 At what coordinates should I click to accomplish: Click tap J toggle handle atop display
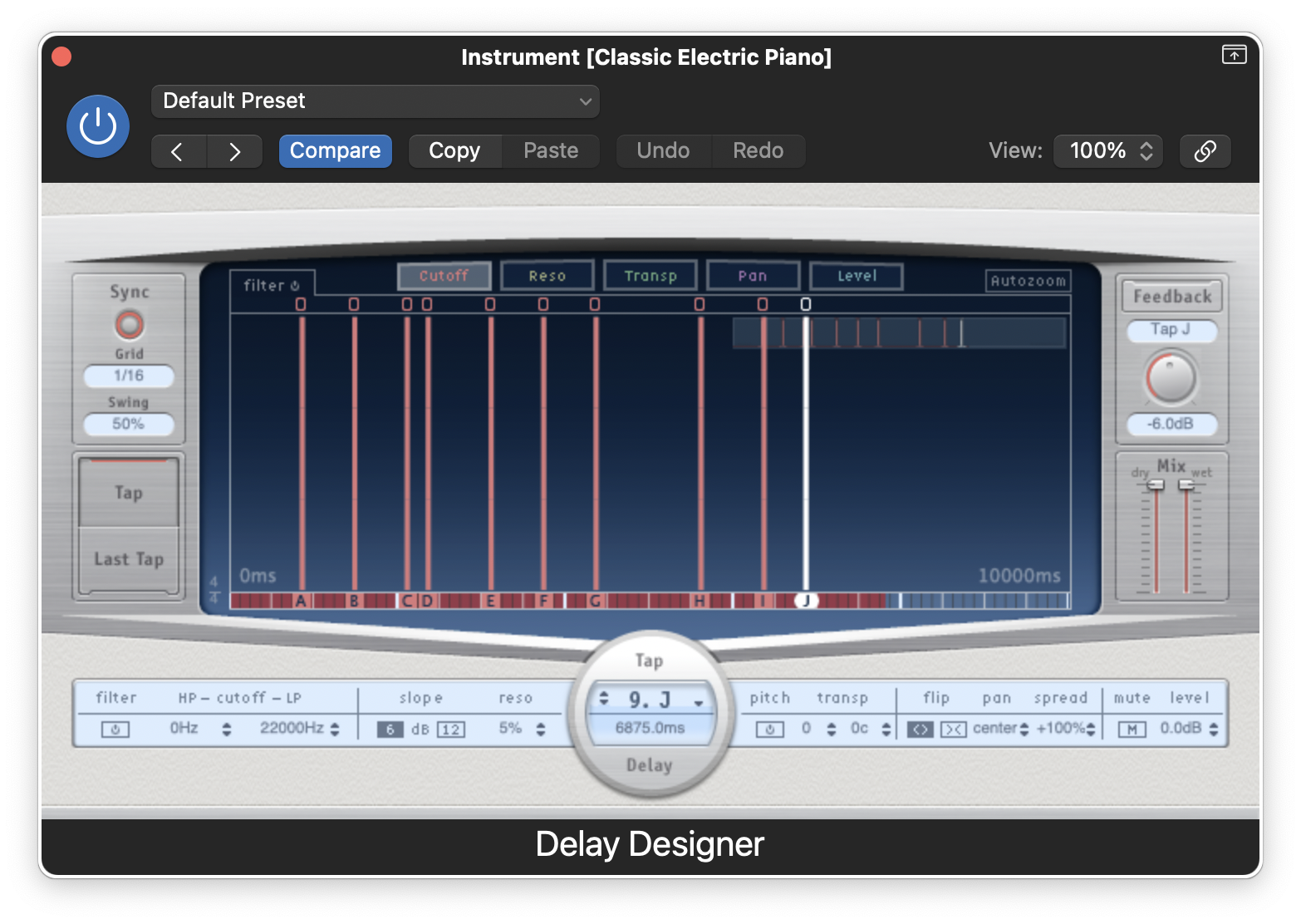click(805, 304)
